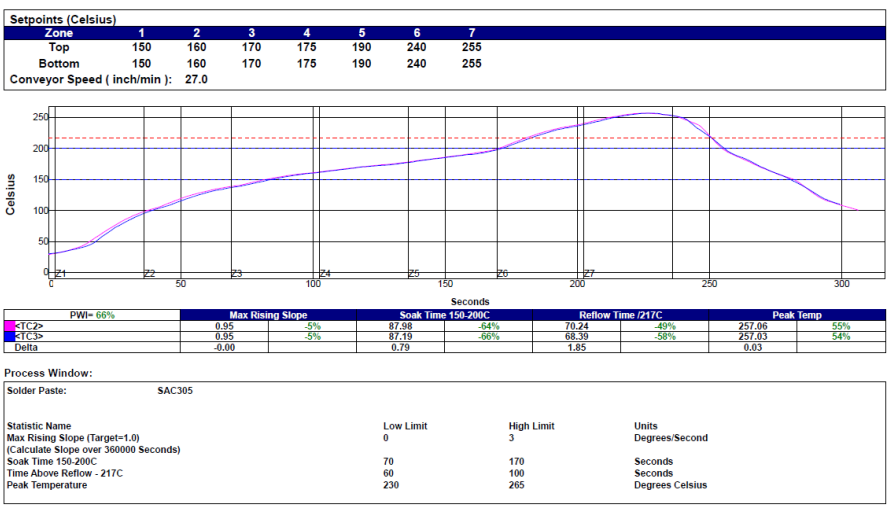Click the "Units" column heading
The height and width of the screenshot is (507, 889).
click(646, 426)
